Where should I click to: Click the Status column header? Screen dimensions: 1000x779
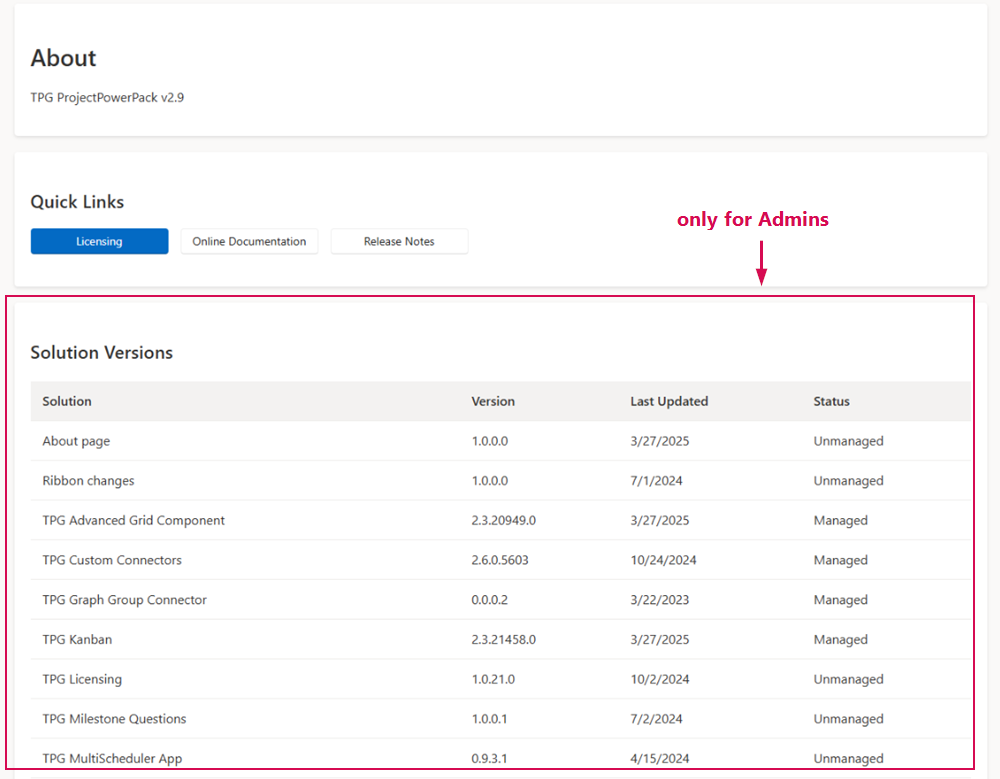831,401
